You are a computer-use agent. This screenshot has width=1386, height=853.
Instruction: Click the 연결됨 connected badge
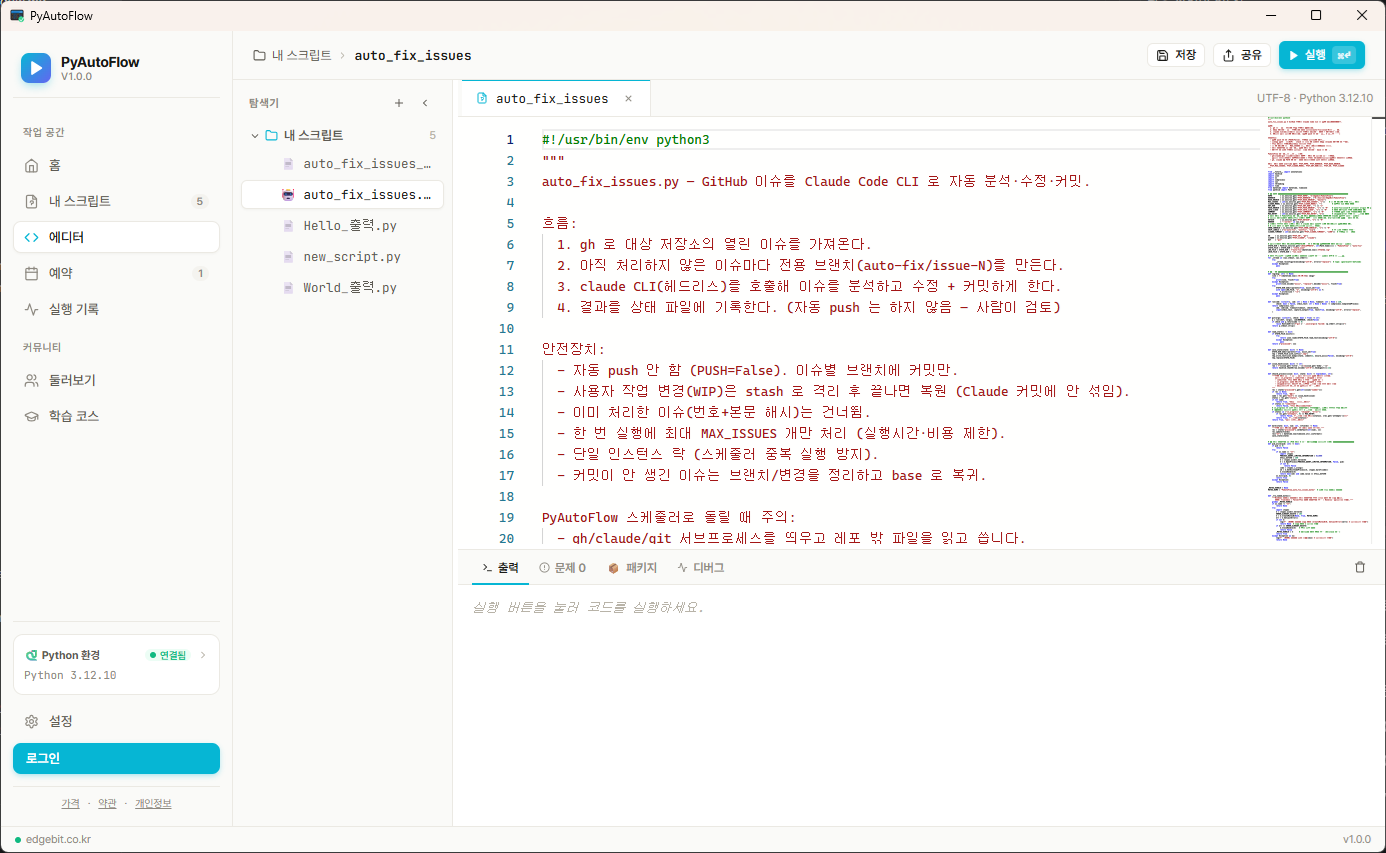click(x=167, y=655)
